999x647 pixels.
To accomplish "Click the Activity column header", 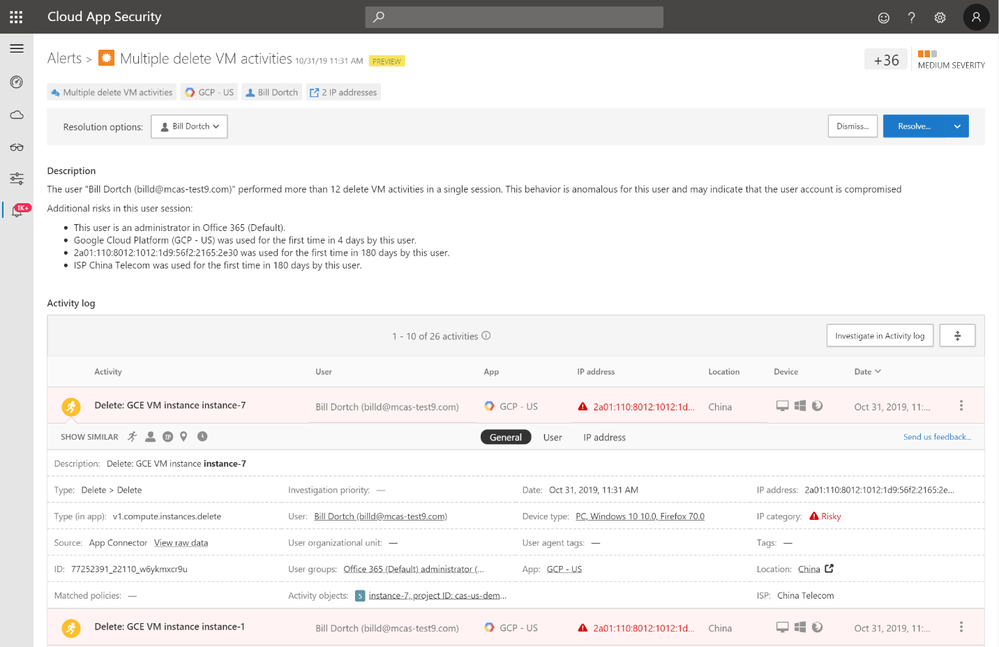I will (108, 372).
